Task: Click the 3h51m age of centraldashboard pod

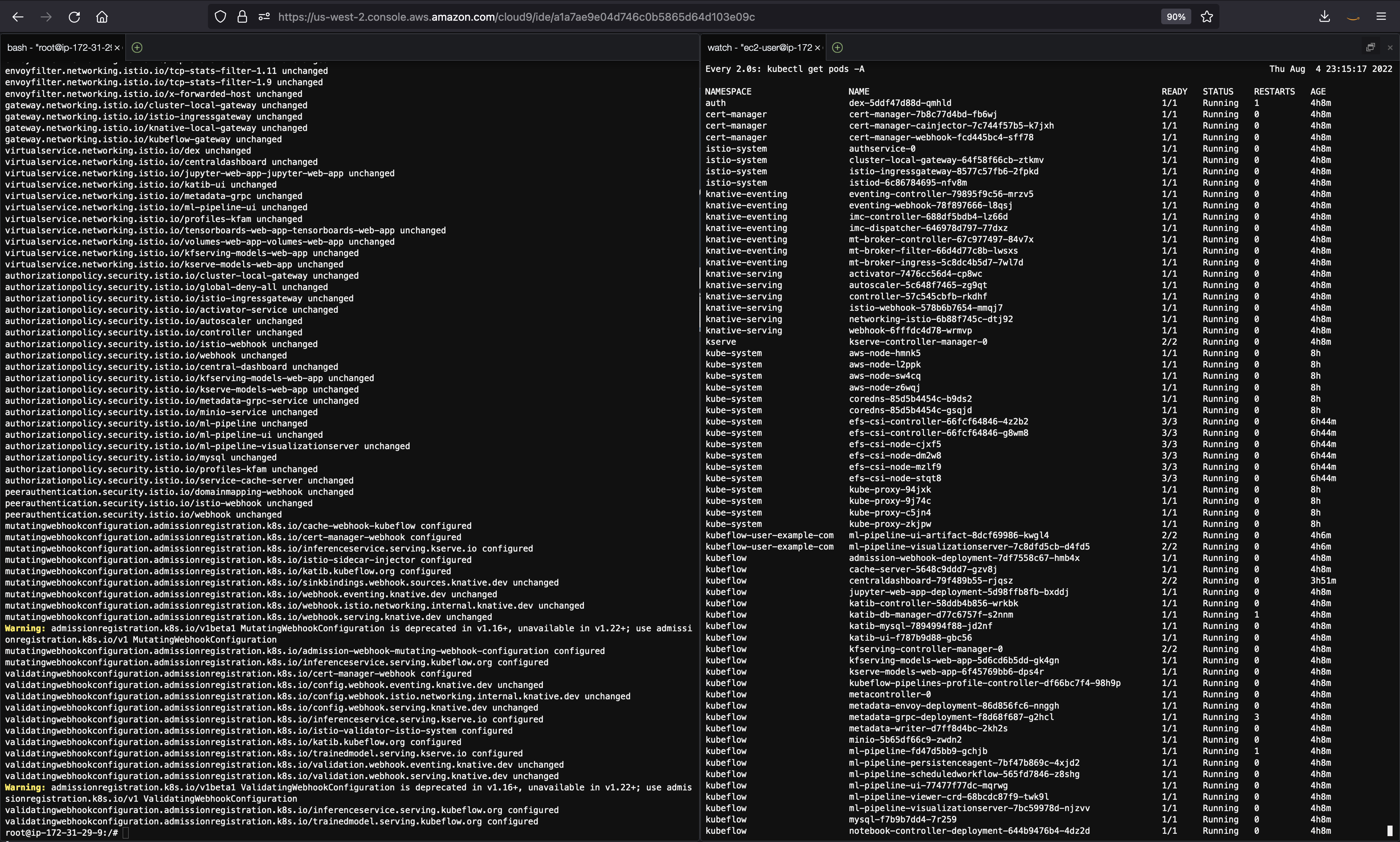Action: pos(1323,580)
